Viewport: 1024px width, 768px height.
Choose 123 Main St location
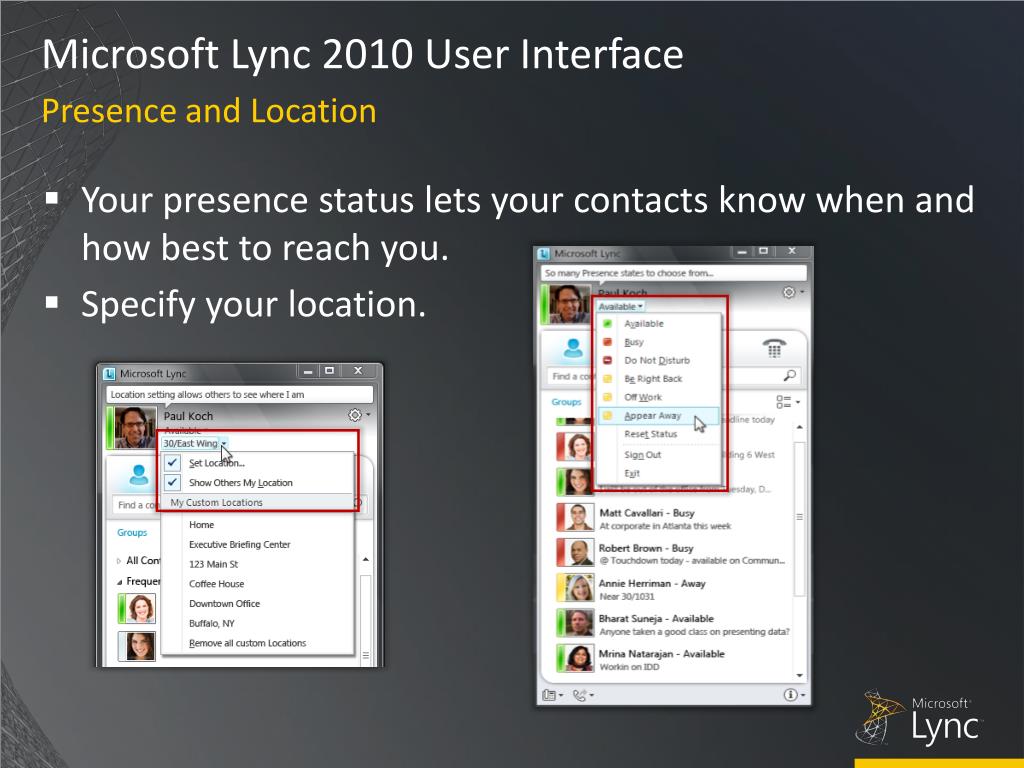[x=257, y=564]
